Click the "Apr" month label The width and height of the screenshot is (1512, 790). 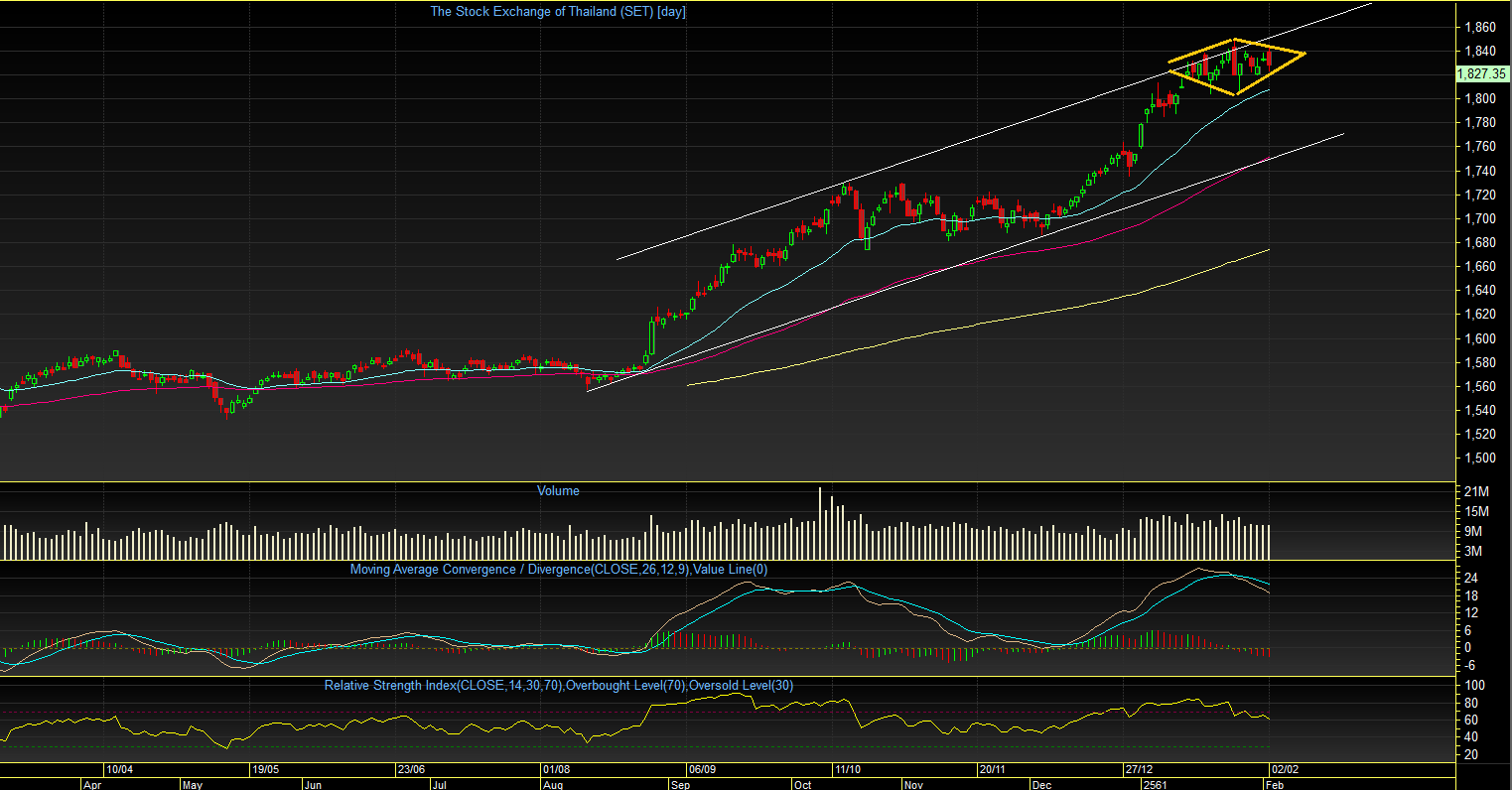pyautogui.click(x=91, y=783)
